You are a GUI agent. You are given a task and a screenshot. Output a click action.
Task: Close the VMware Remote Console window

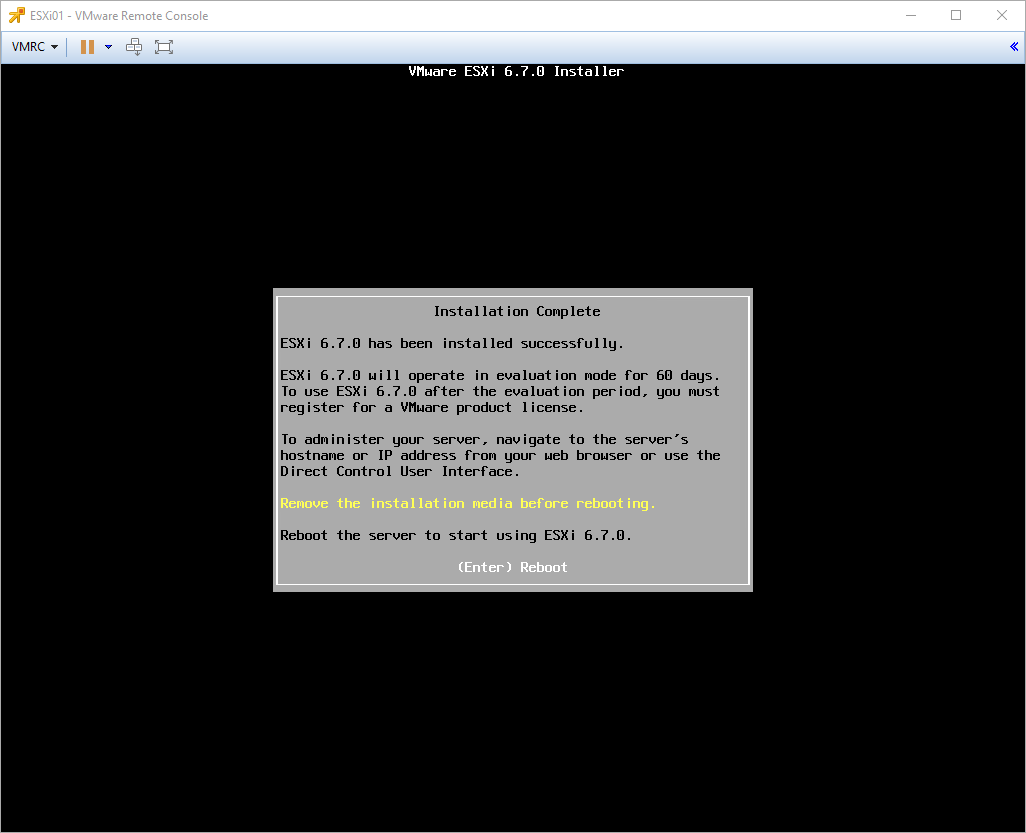1002,15
